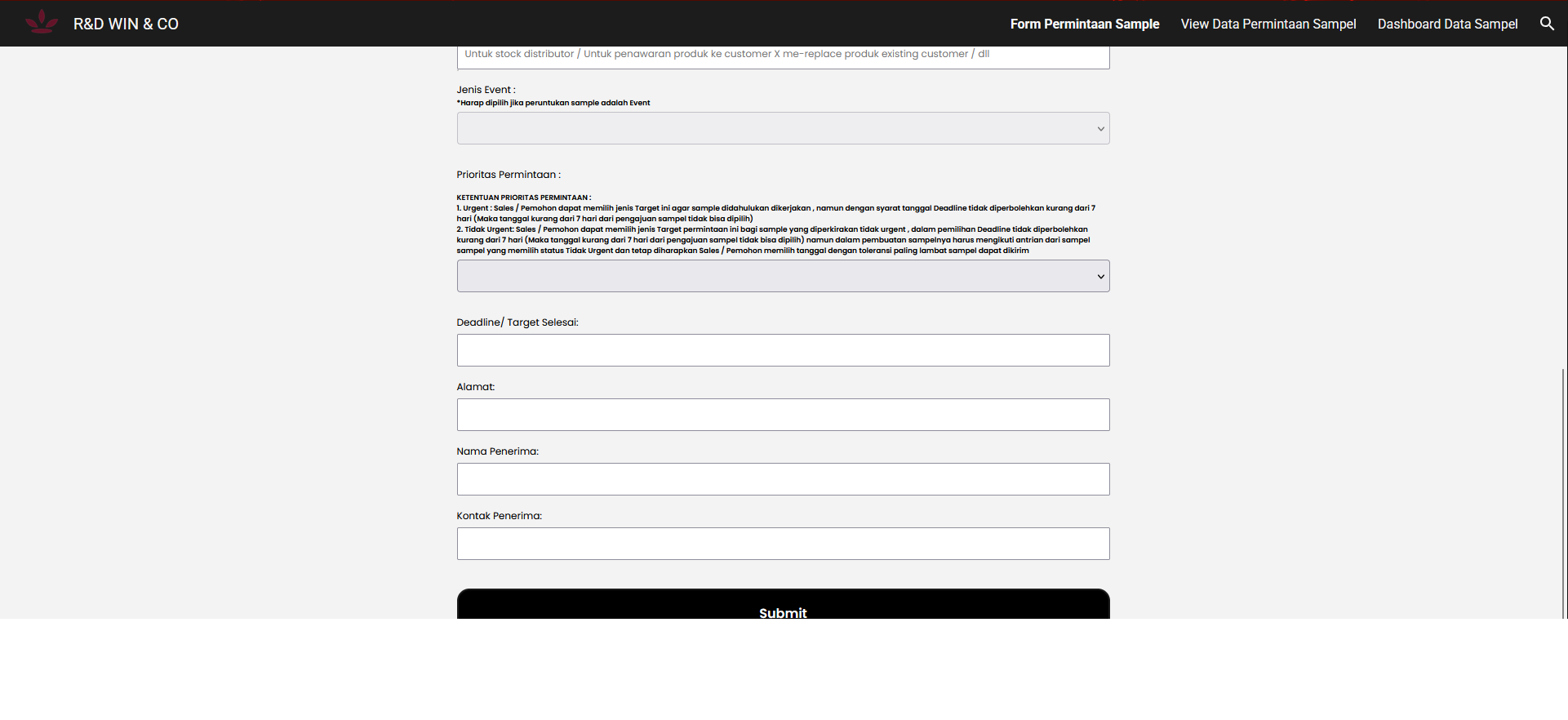Select the Kontak Penerima input box
Viewport: 1568px width, 720px height.
click(783, 544)
